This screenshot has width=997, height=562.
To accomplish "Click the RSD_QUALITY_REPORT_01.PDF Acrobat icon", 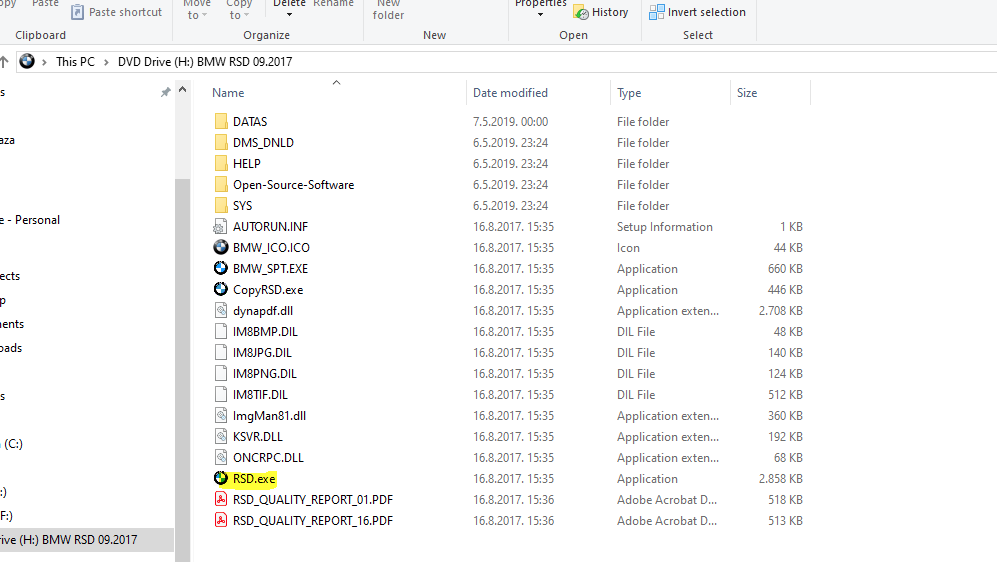I will click(x=221, y=500).
